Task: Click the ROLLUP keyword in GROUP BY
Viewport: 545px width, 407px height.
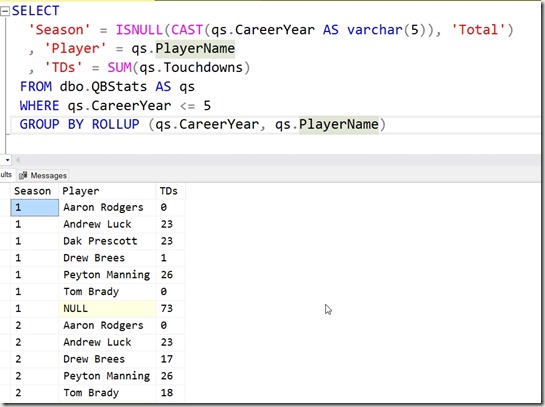Action: coord(116,124)
